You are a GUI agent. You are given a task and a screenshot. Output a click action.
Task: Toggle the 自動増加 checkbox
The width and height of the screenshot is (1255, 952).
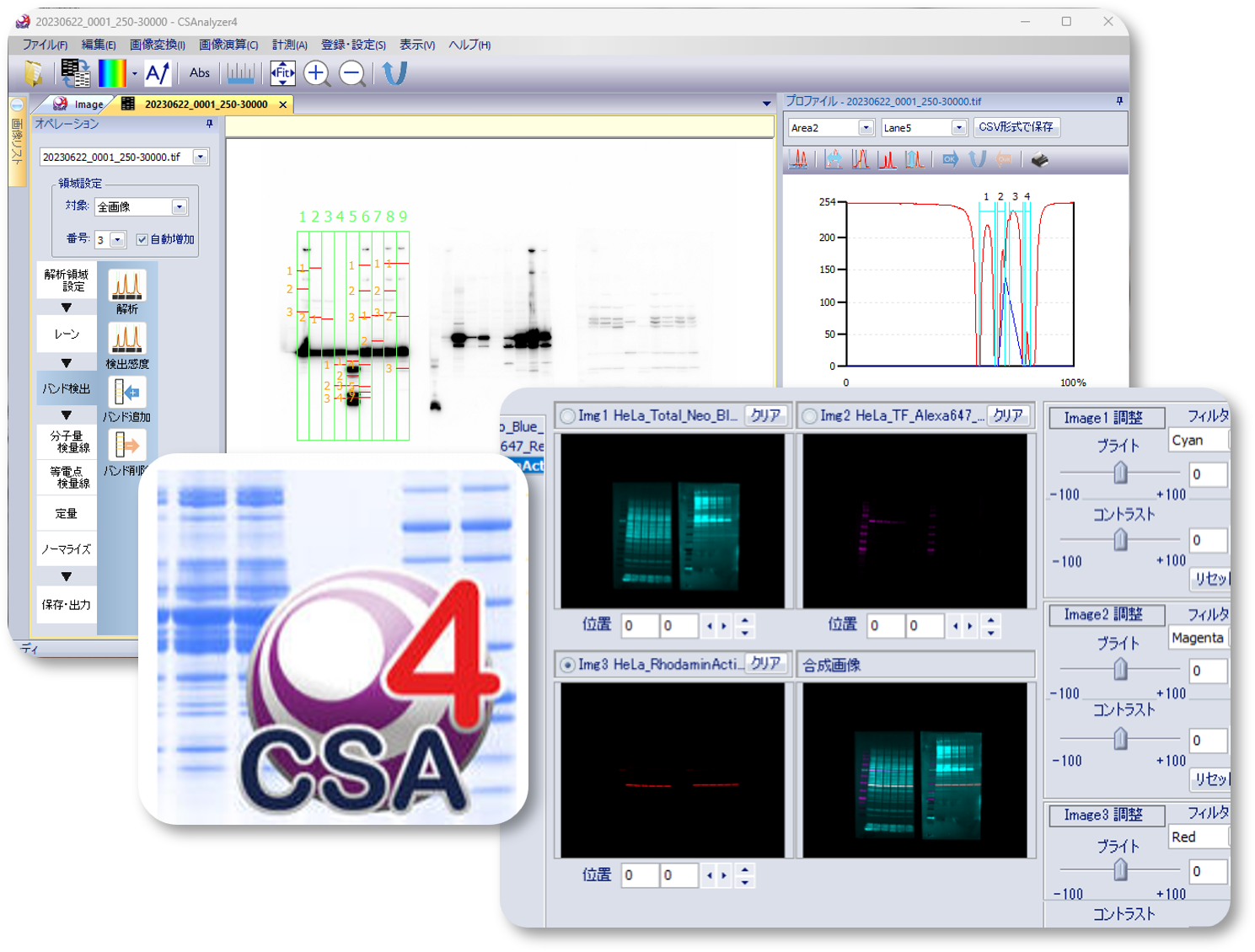[142, 239]
